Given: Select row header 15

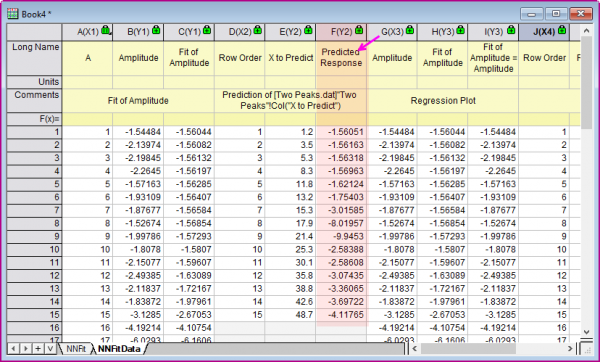Looking at the screenshot, I should (34, 315).
